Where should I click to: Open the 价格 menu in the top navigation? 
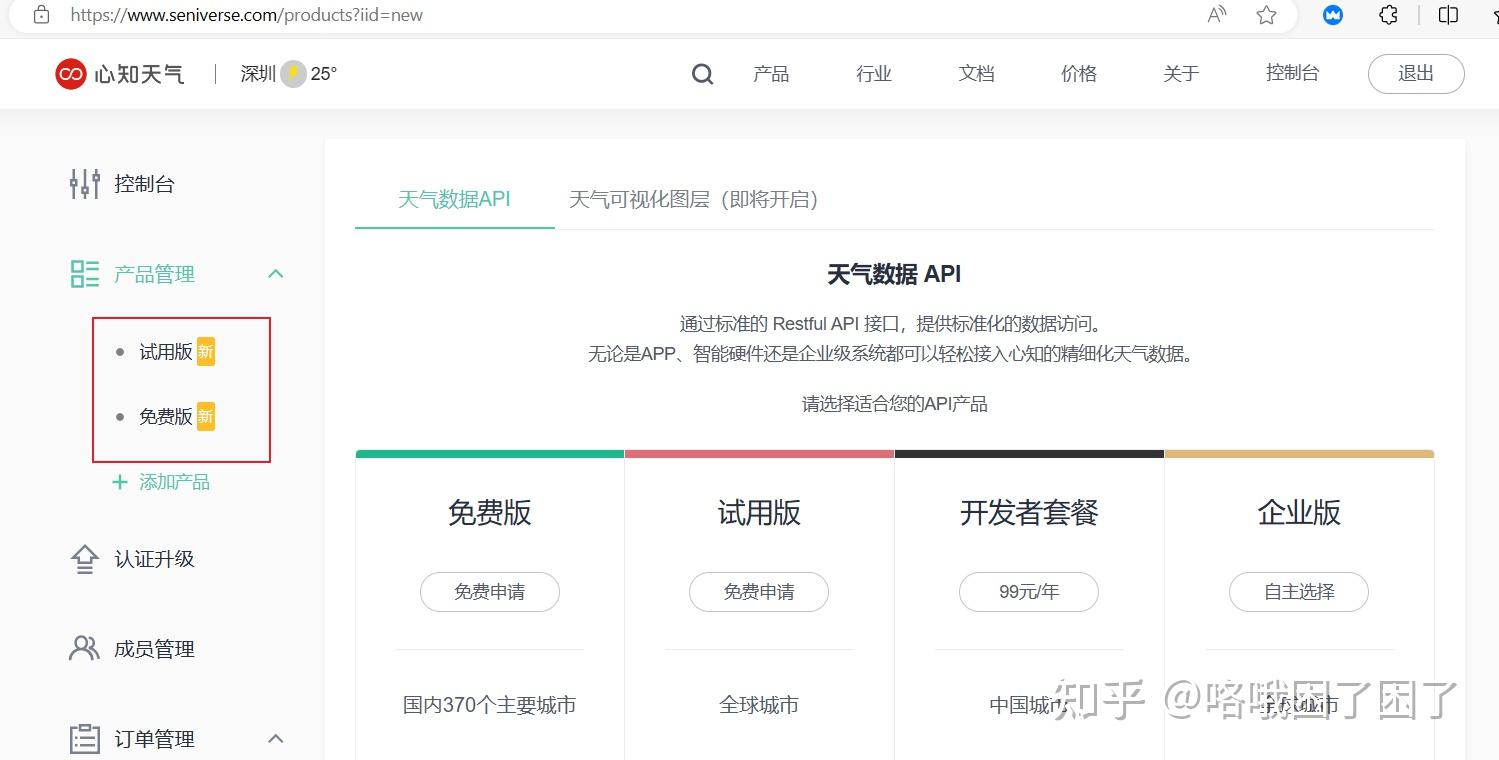1078,73
